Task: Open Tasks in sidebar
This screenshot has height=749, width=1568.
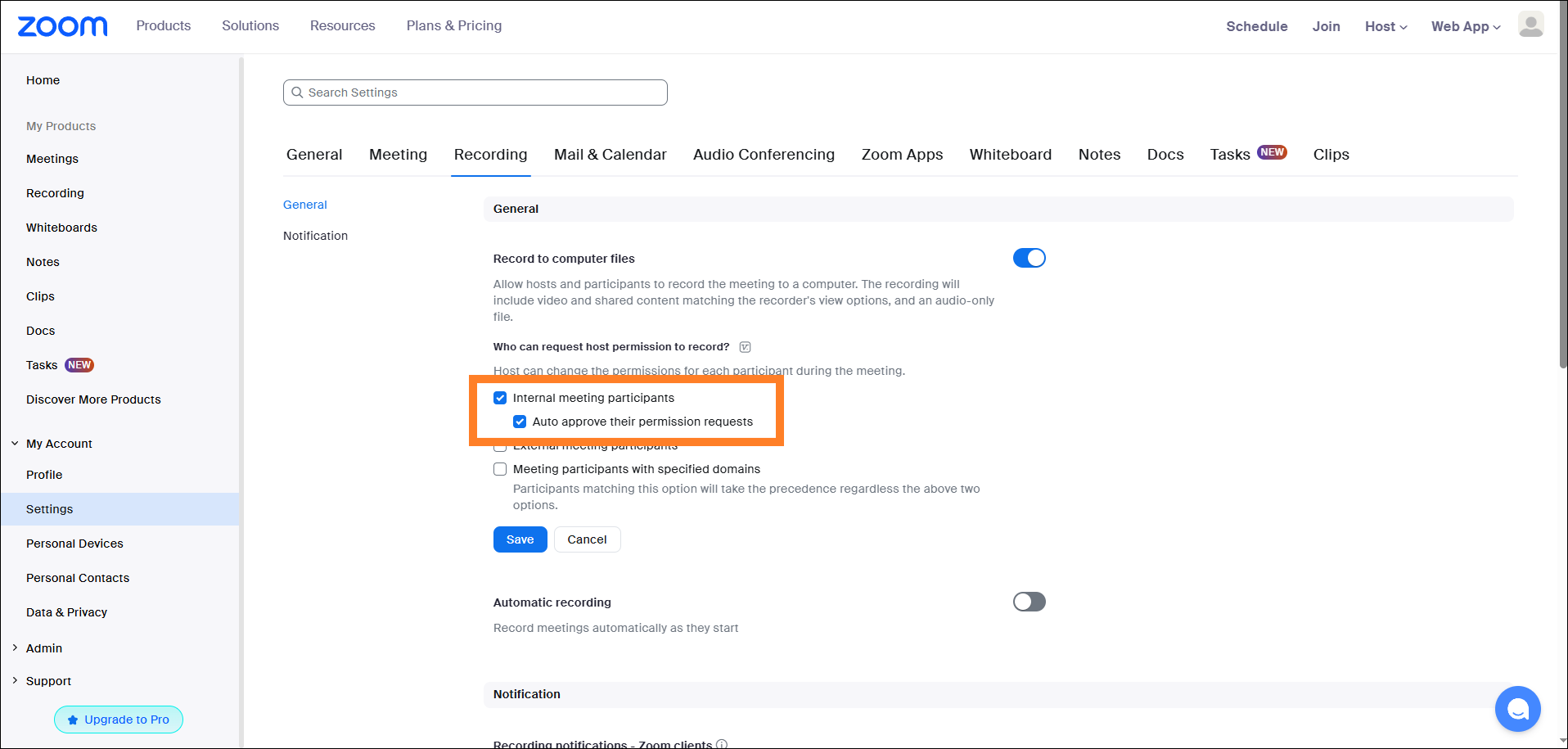Action: [42, 365]
